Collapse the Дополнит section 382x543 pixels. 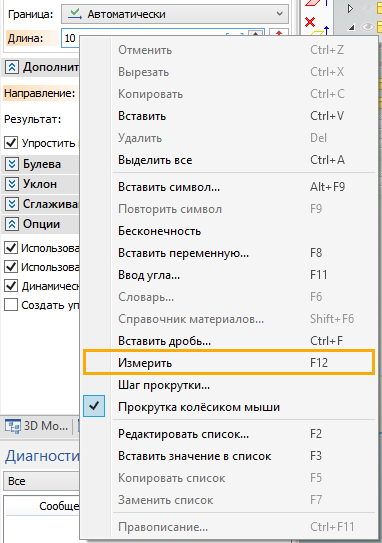[12, 67]
